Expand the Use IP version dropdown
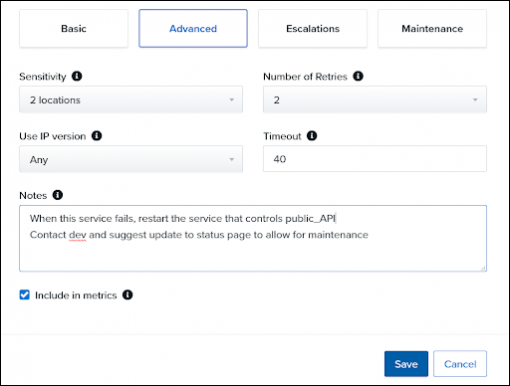This screenshot has width=510, height=386. [131, 159]
